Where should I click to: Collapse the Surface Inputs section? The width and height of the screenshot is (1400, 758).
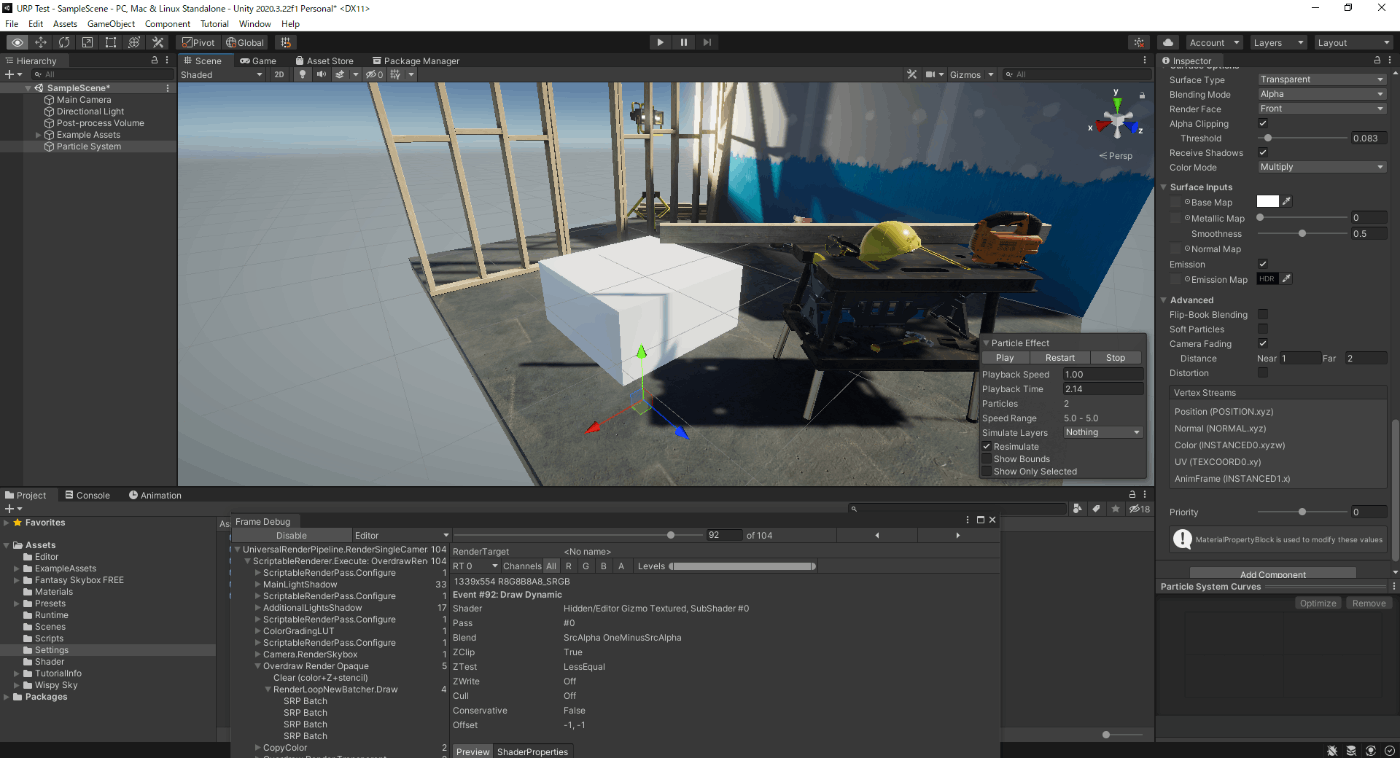click(1164, 187)
